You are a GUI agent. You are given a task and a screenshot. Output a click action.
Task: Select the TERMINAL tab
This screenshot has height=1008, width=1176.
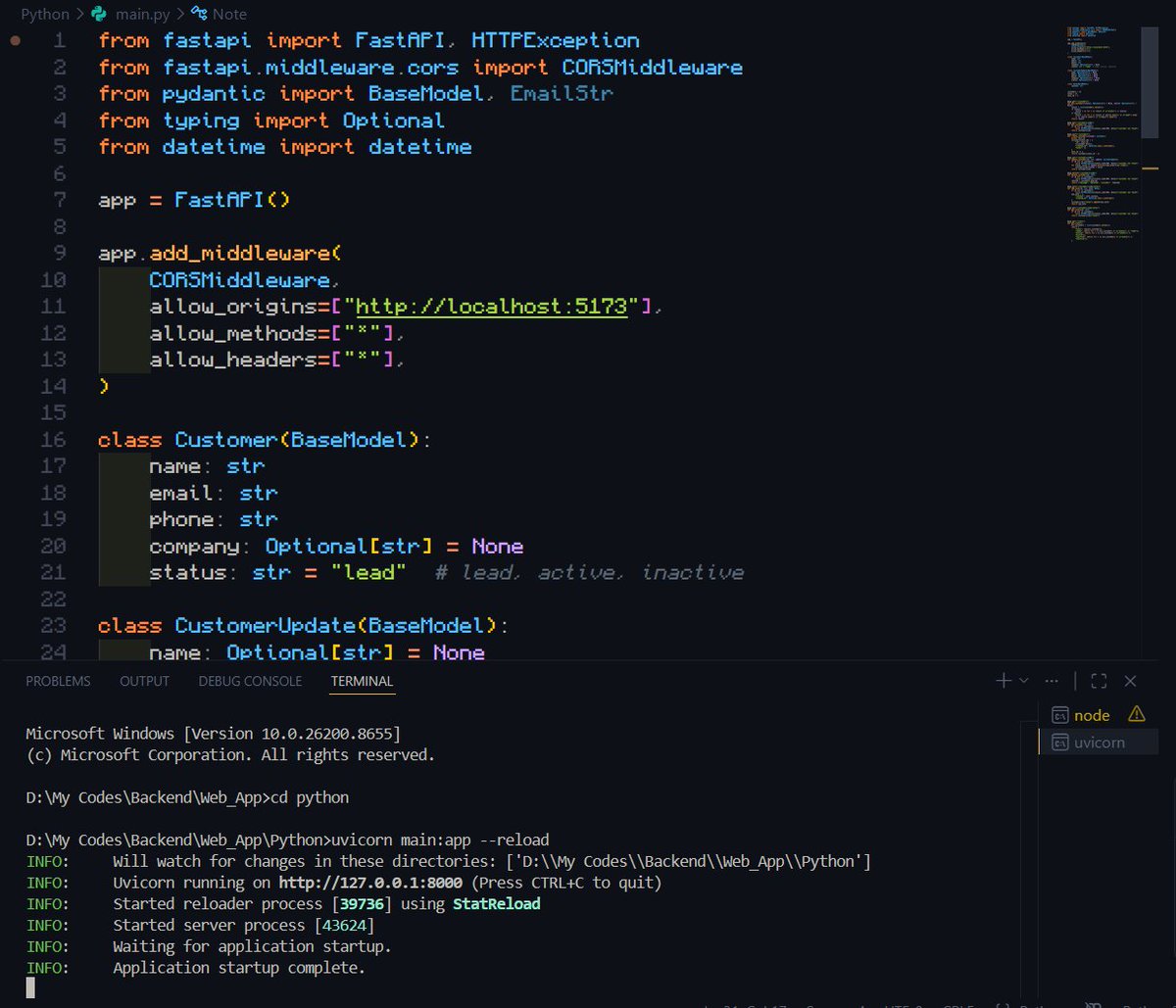[x=362, y=681]
